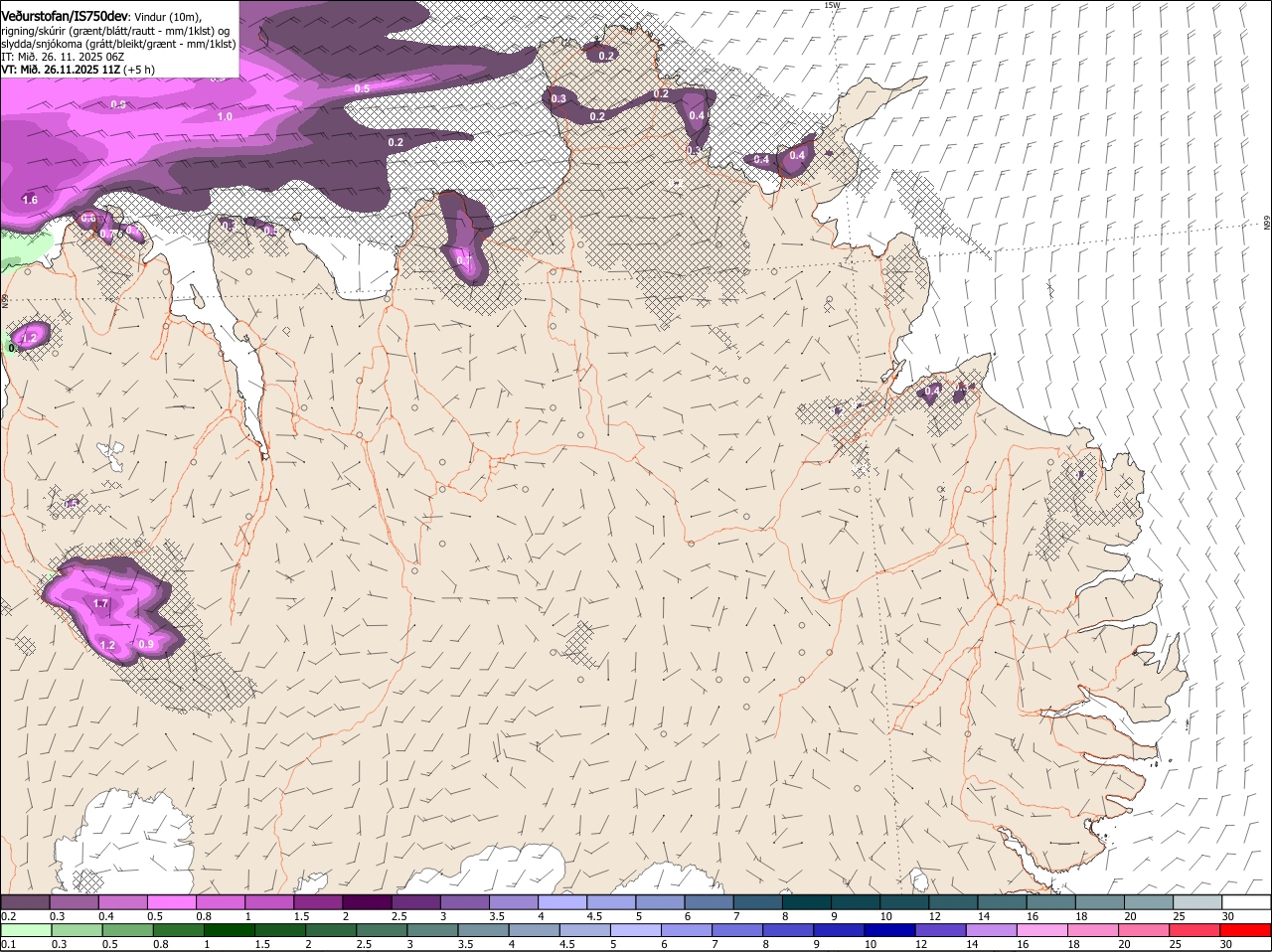Click the 0.2 label in the top legend row
The width and height of the screenshot is (1272, 952).
pyautogui.click(x=8, y=916)
